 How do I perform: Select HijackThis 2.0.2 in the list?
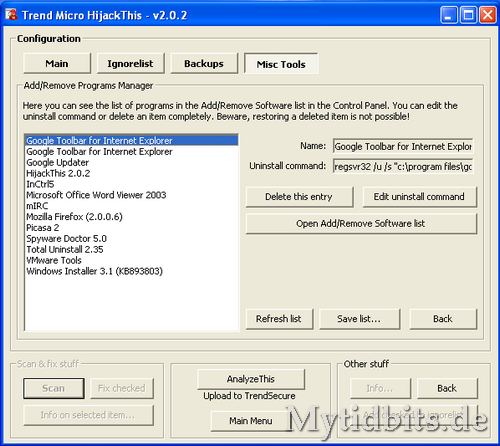coord(132,173)
